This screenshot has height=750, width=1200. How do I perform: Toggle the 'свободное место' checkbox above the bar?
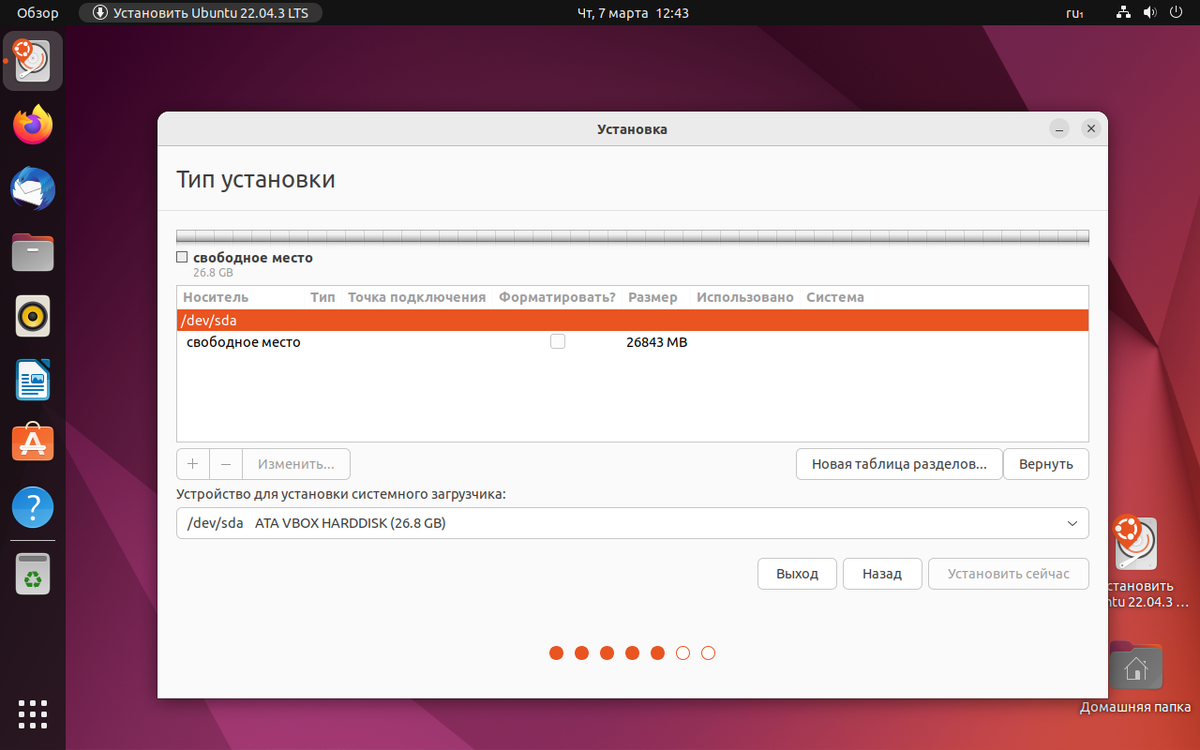click(x=182, y=257)
